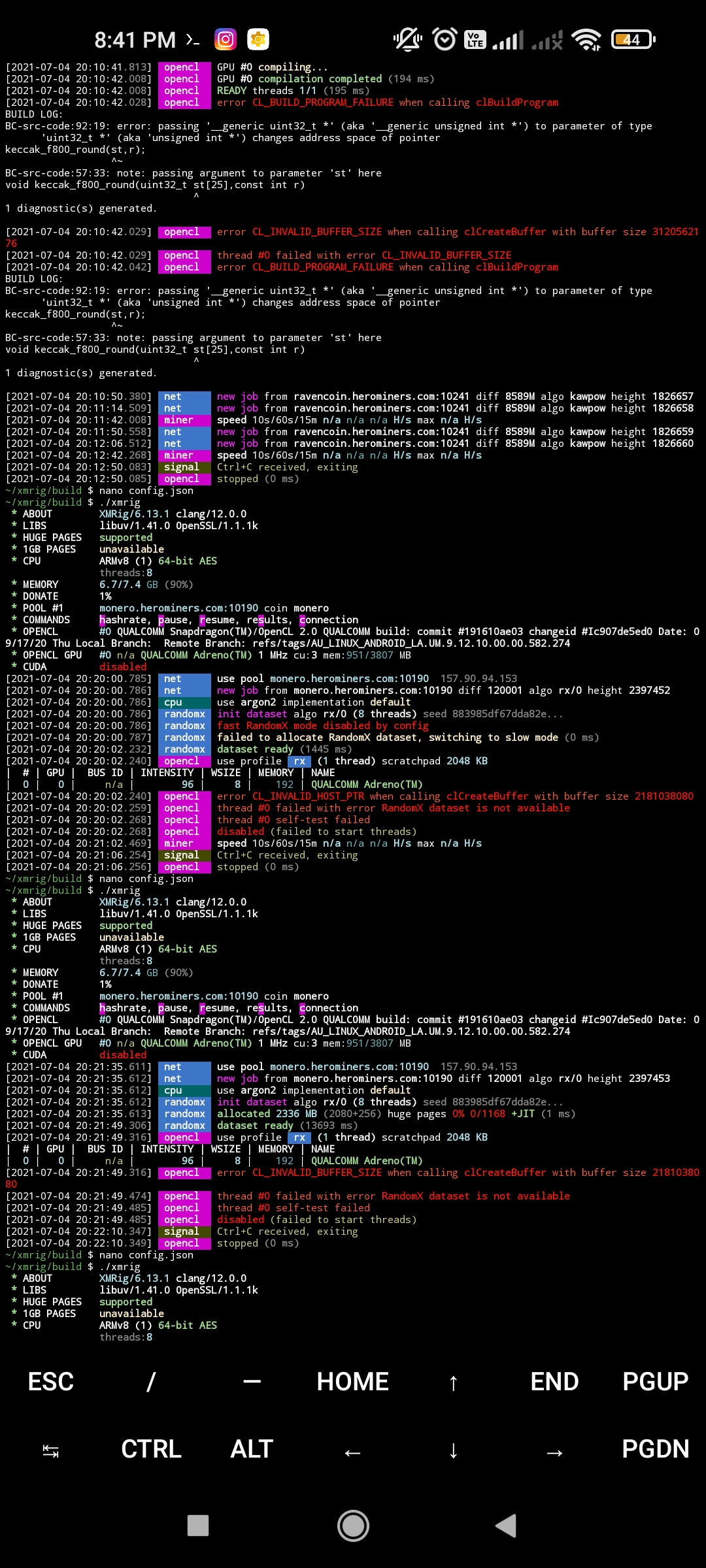Tap the tab key icon
This screenshot has height=1568, width=706.
(x=50, y=1450)
